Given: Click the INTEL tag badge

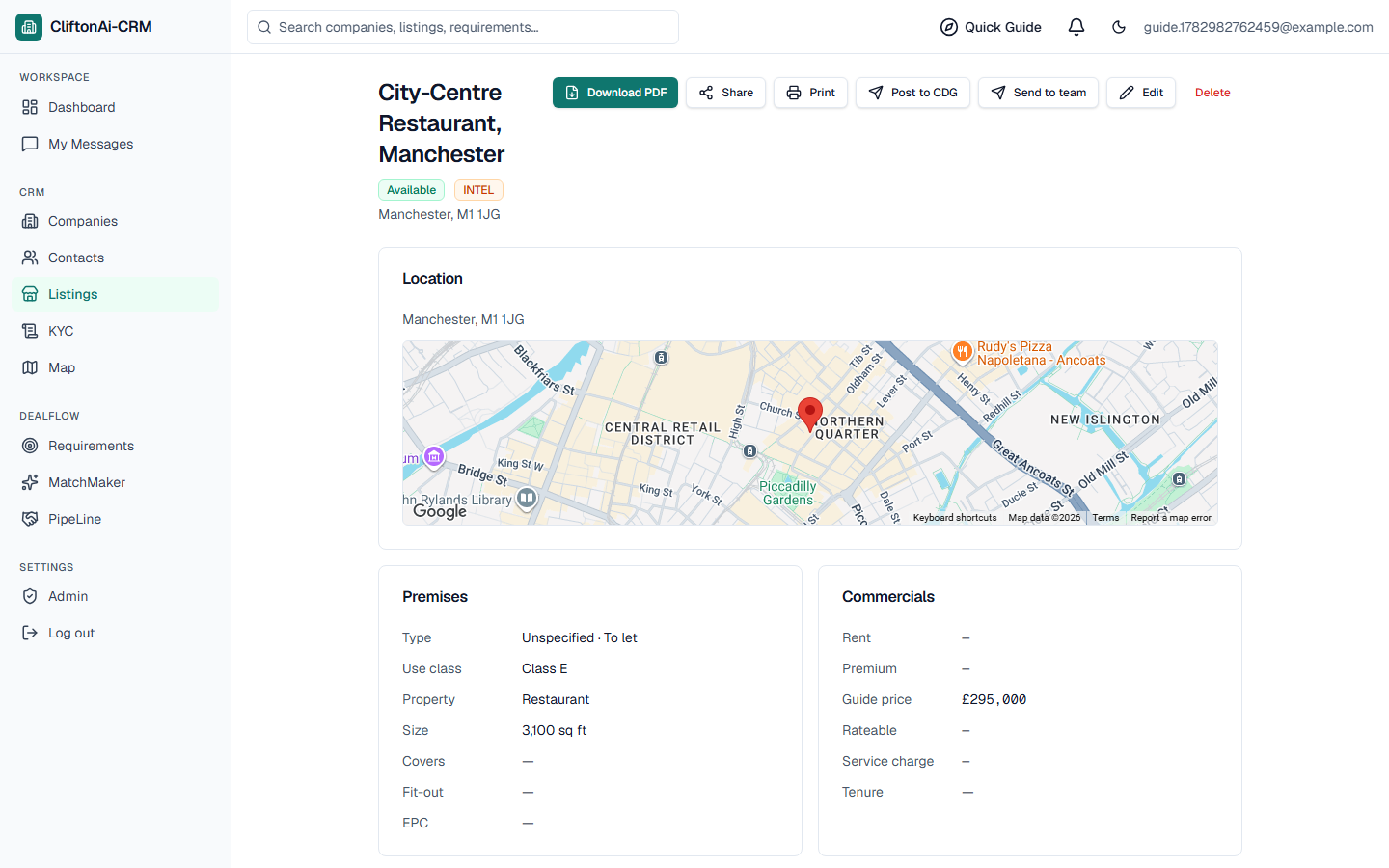Looking at the screenshot, I should [478, 190].
